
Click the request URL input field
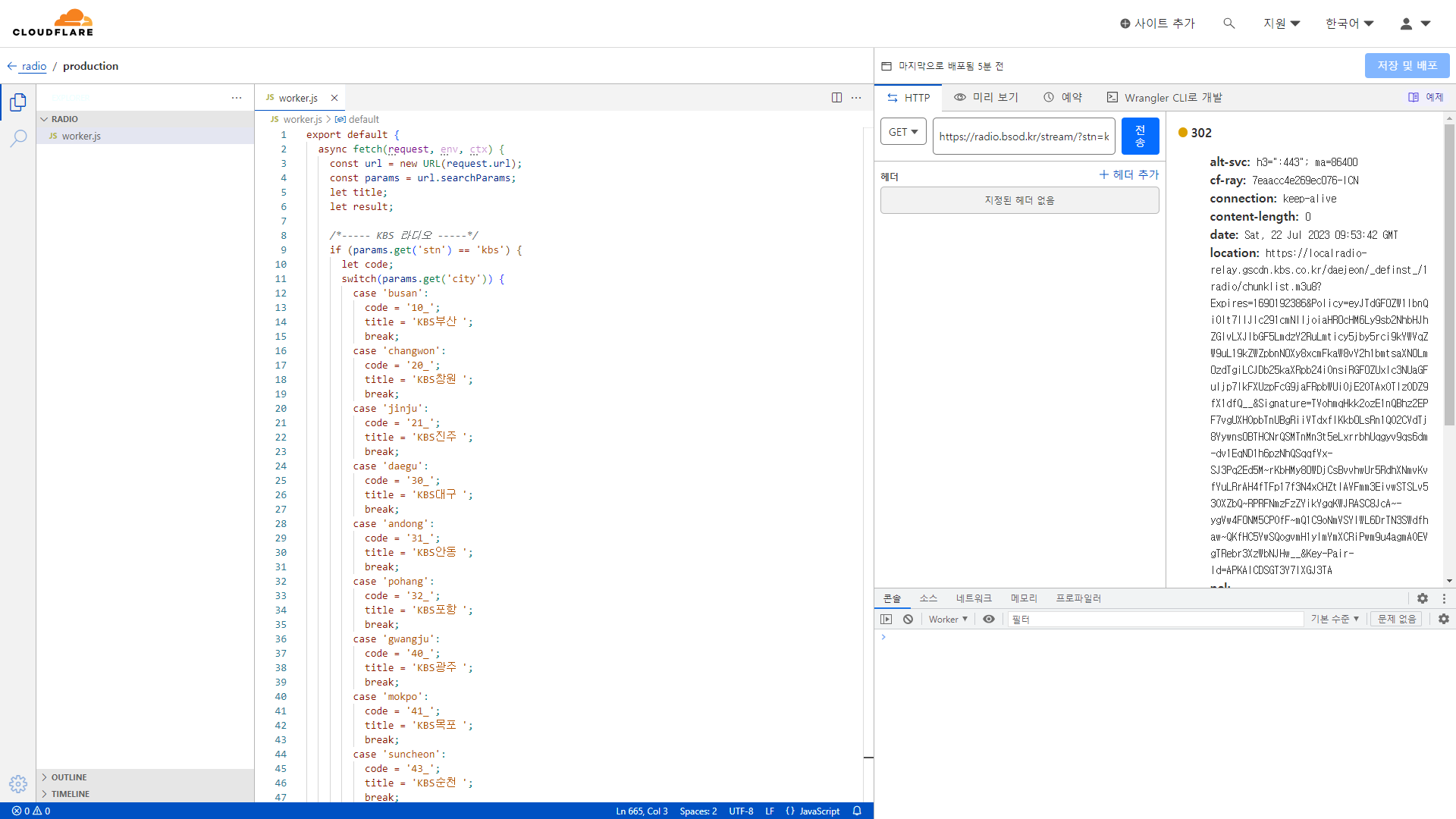pyautogui.click(x=1023, y=136)
